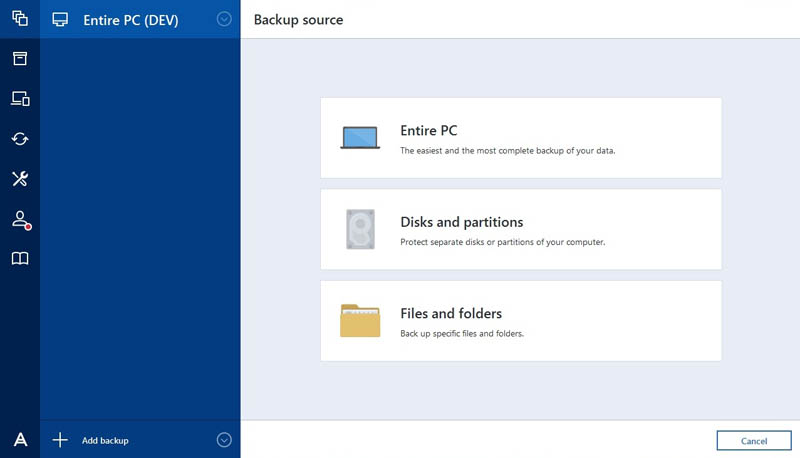Select the Entire PC (DEV) backup entry

(140, 19)
